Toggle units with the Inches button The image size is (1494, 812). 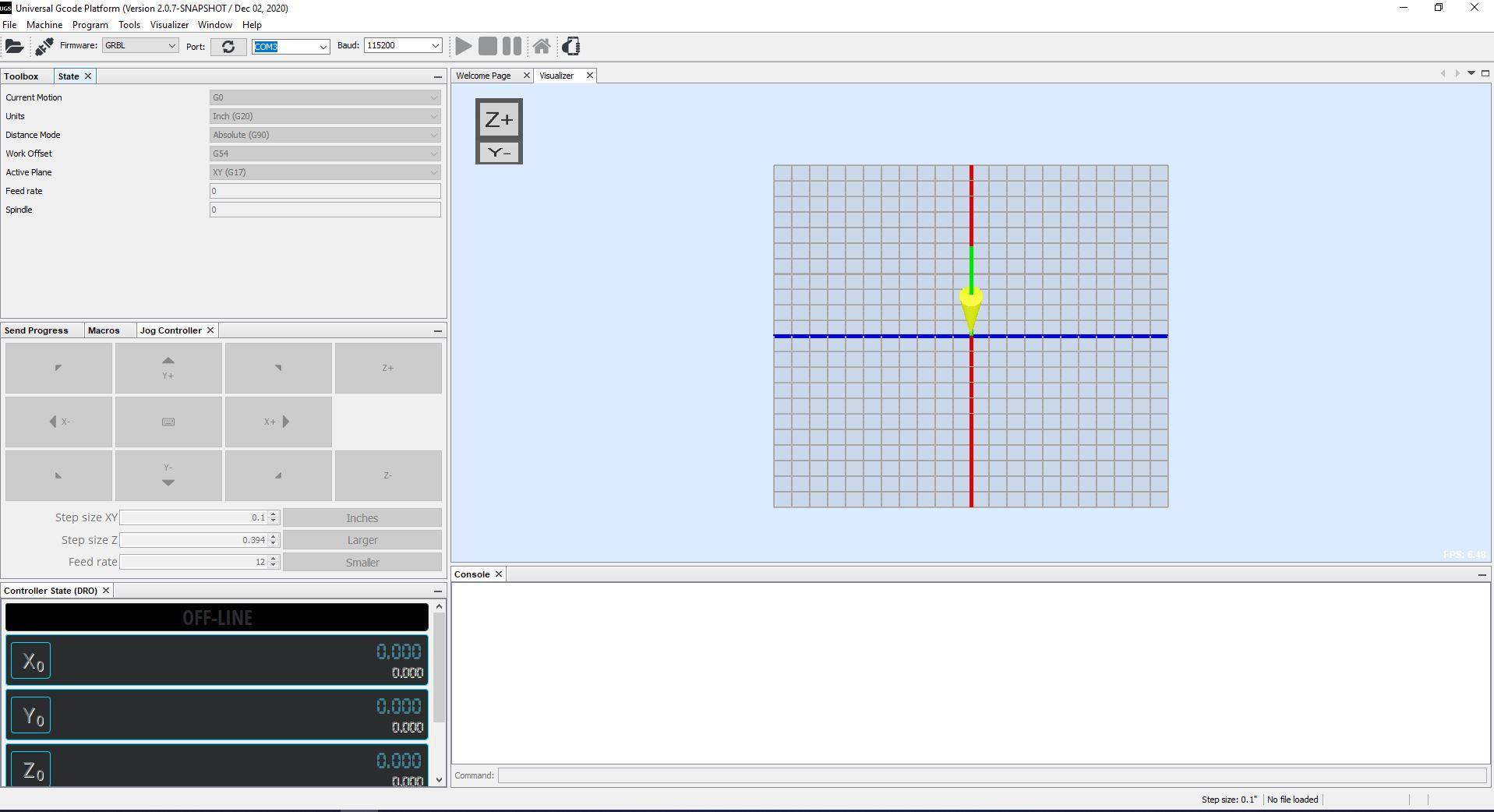(x=362, y=518)
